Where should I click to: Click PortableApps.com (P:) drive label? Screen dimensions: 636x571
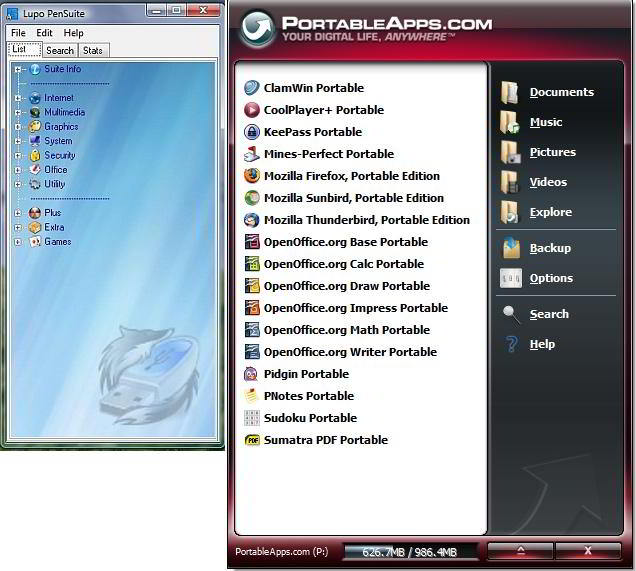[281, 552]
